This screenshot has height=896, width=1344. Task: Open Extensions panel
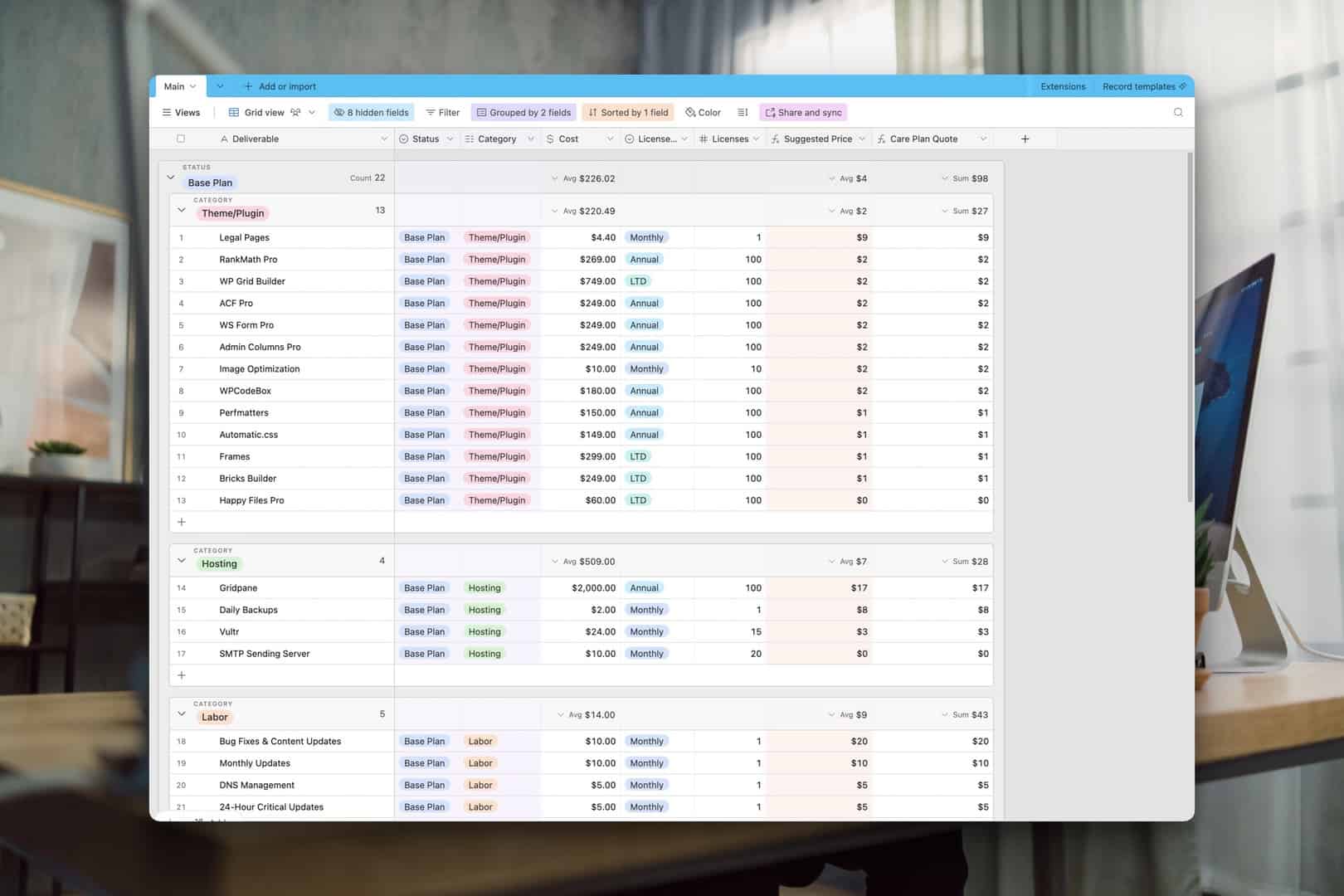pyautogui.click(x=1063, y=86)
